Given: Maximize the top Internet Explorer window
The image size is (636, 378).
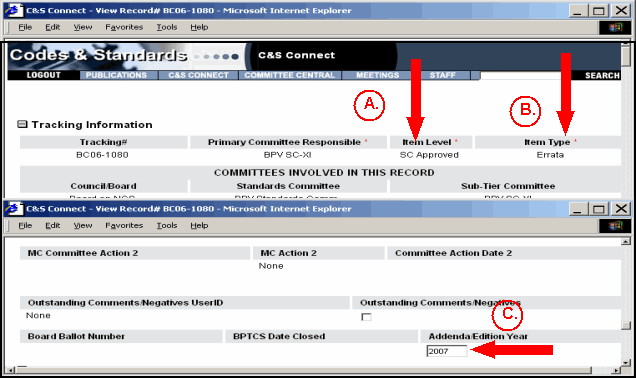Looking at the screenshot, I should tap(599, 11).
